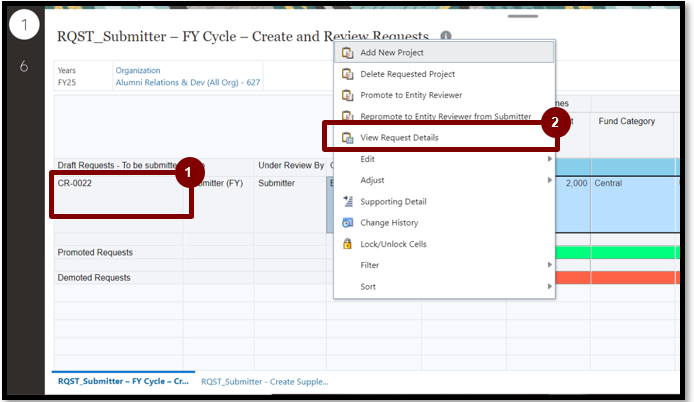Select View Request Details
The height and width of the screenshot is (402, 694).
pos(444,138)
